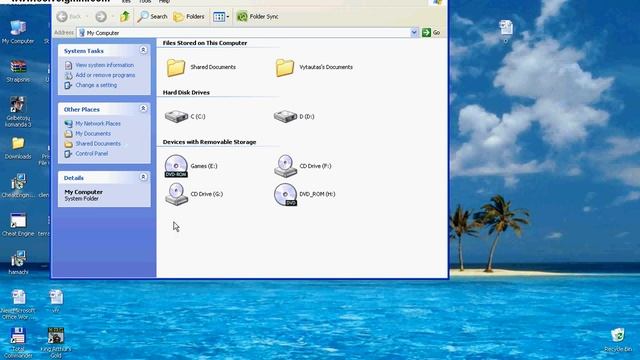Screen dimensions: 640x360
Task: Open the Search pane
Action: 152,16
